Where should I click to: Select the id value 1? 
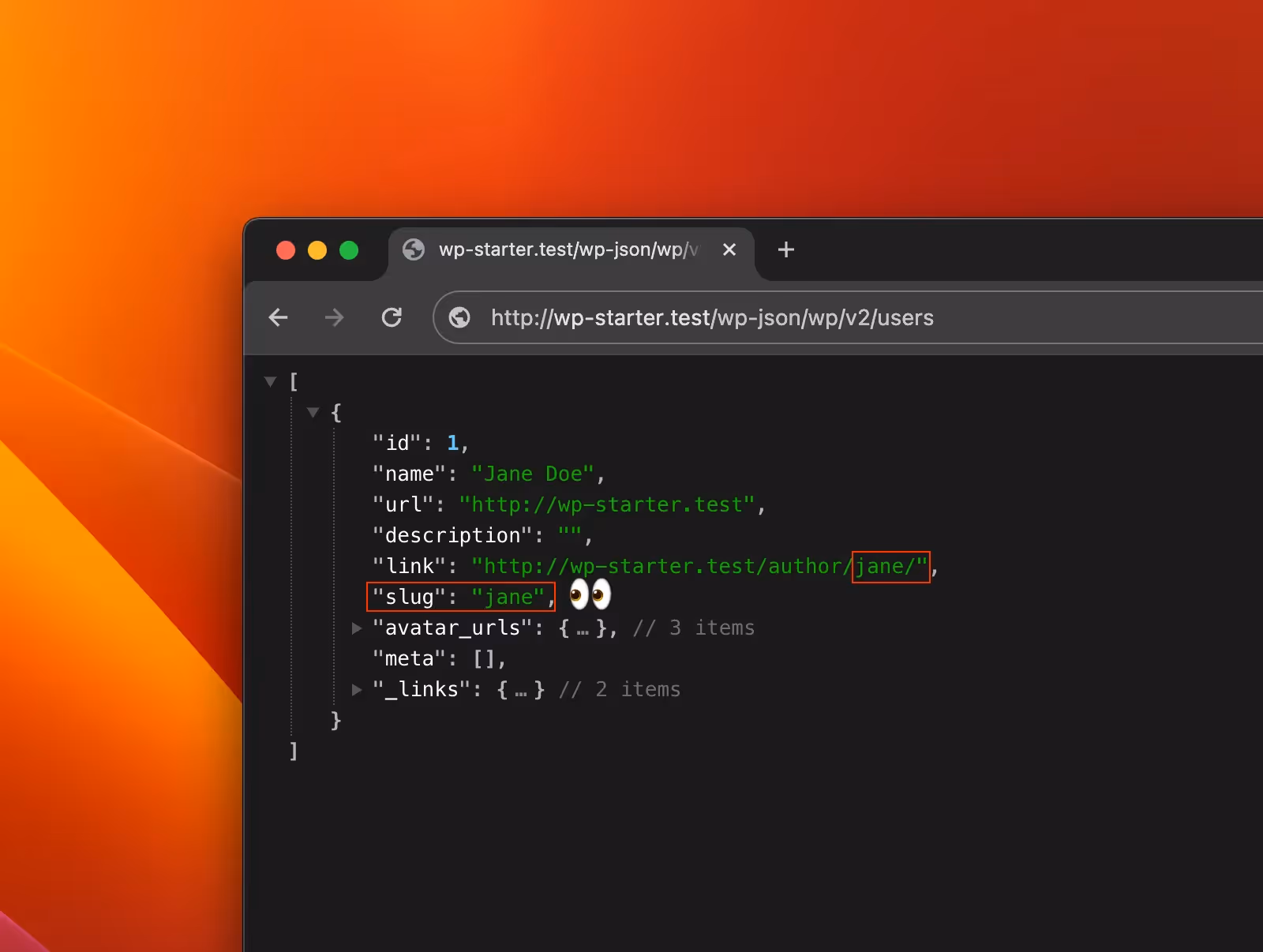pos(453,443)
